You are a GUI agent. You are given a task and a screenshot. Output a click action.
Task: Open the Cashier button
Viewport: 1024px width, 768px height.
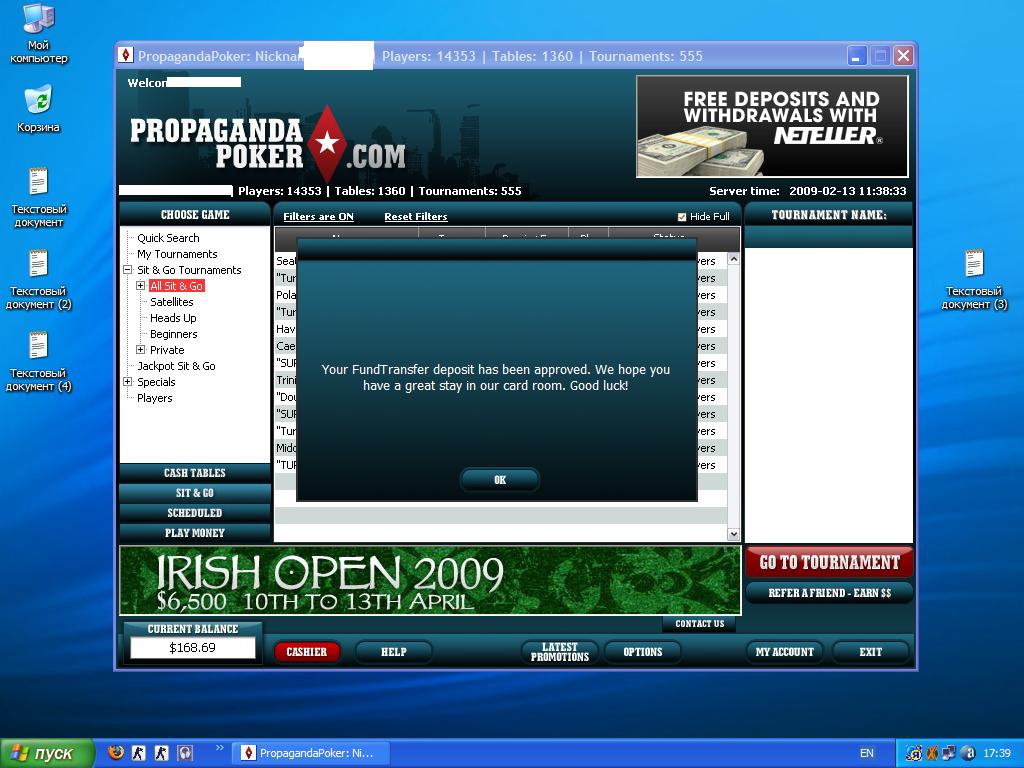point(307,652)
